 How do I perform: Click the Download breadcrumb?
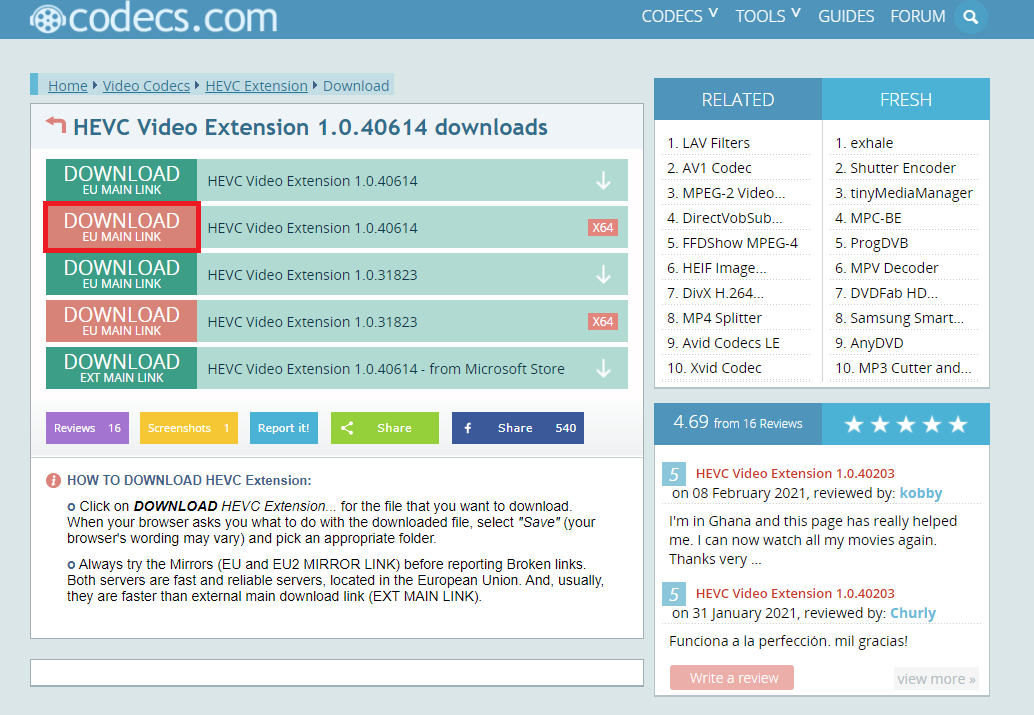pos(356,86)
